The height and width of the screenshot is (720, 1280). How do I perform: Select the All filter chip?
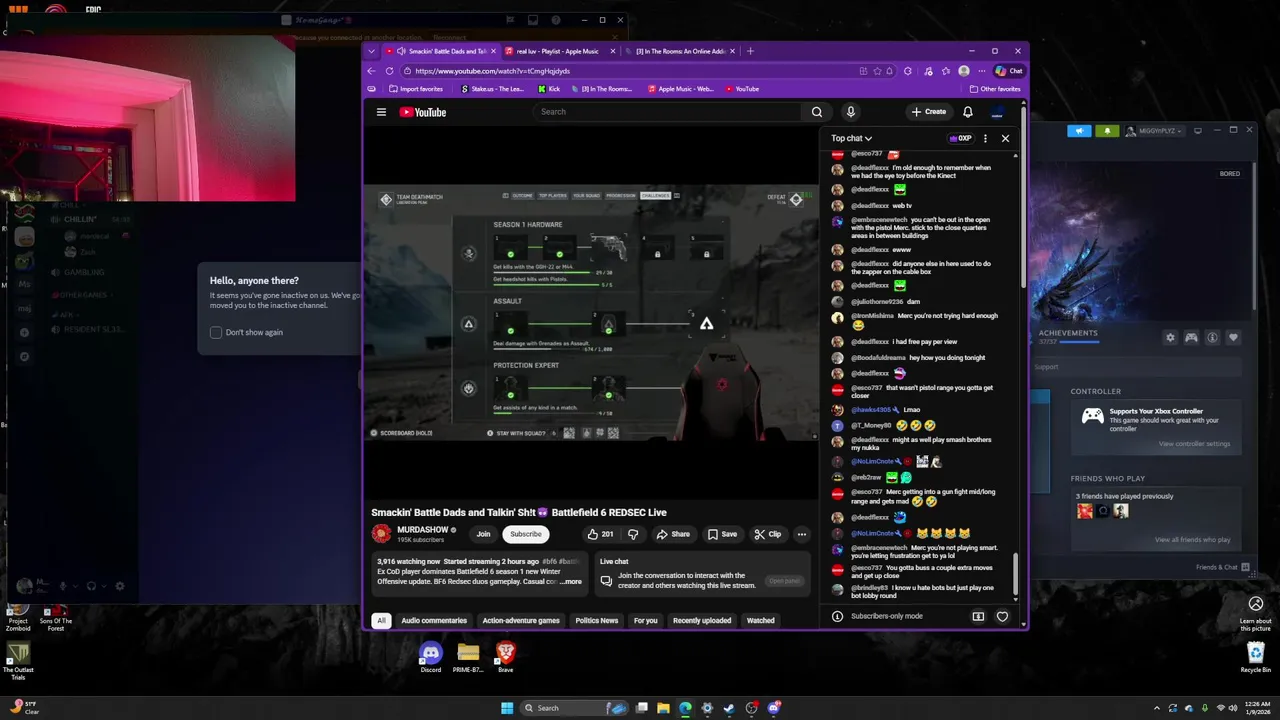click(x=381, y=620)
